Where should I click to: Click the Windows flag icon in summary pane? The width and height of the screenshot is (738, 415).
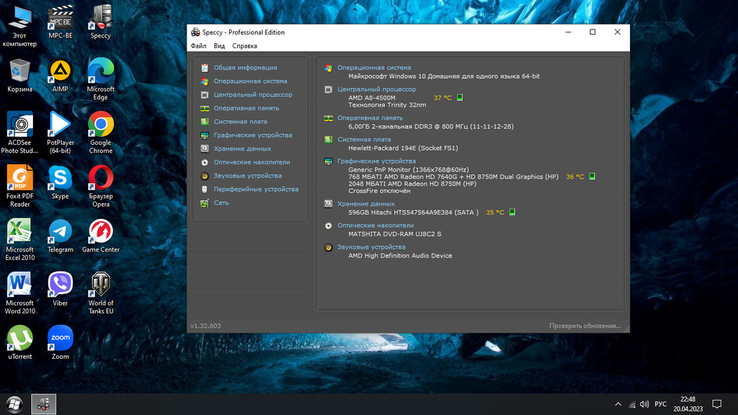329,68
